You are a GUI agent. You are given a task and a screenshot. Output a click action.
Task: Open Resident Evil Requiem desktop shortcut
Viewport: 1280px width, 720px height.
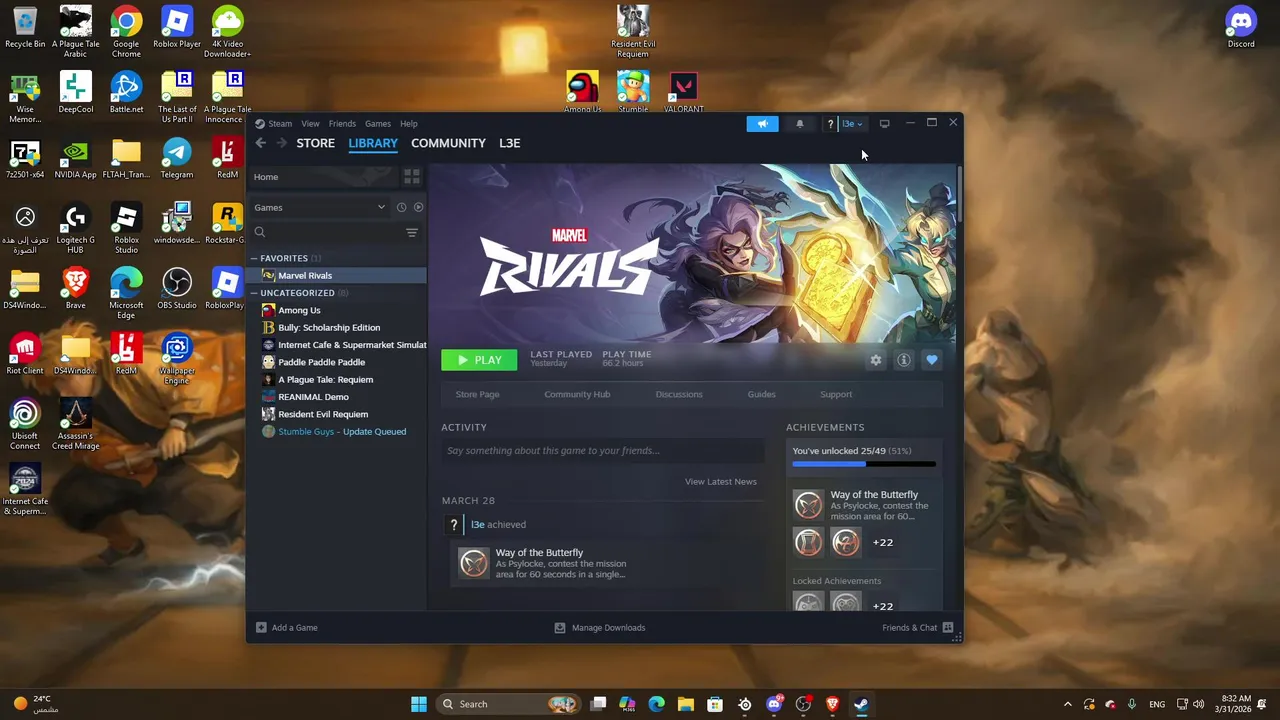[x=633, y=31]
